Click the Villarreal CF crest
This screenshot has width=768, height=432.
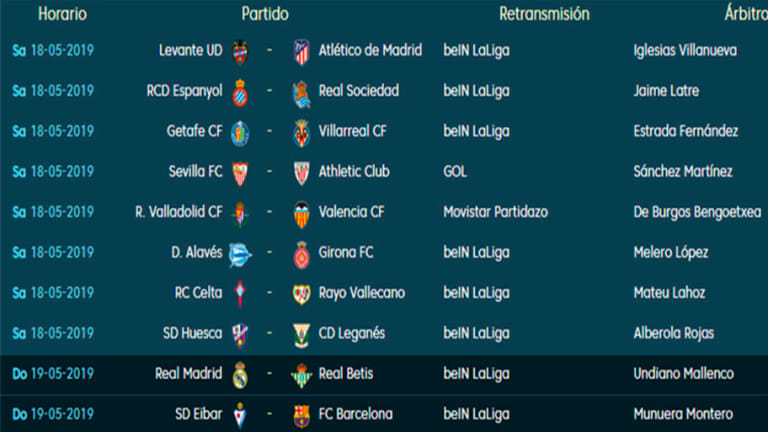click(x=301, y=132)
